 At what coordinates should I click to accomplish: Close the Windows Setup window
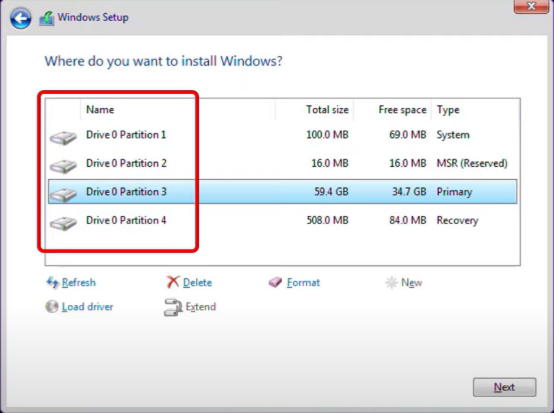[x=531, y=6]
